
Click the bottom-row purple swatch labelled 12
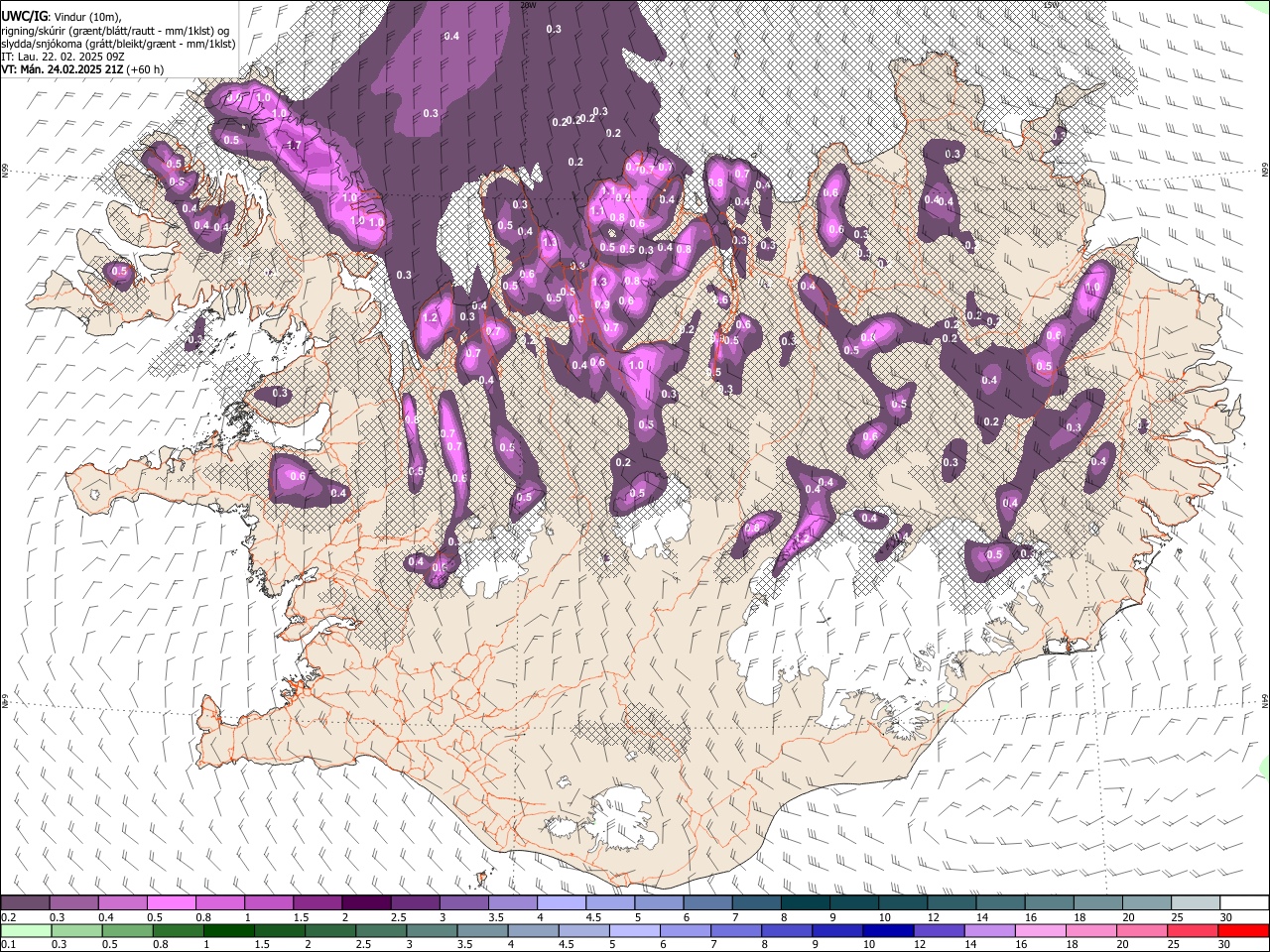click(x=939, y=931)
